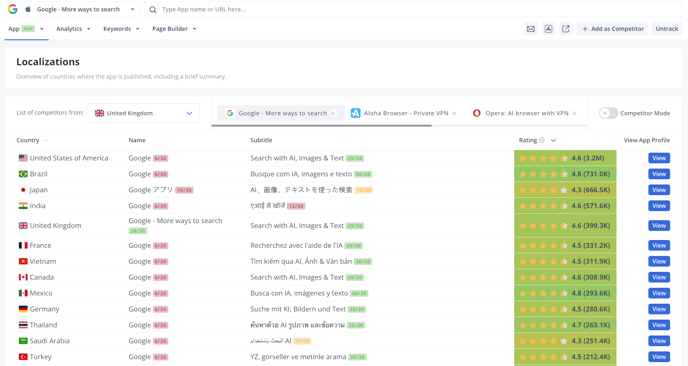The image size is (688, 366).
Task: Toggle Competitor Mode switch
Action: point(608,113)
